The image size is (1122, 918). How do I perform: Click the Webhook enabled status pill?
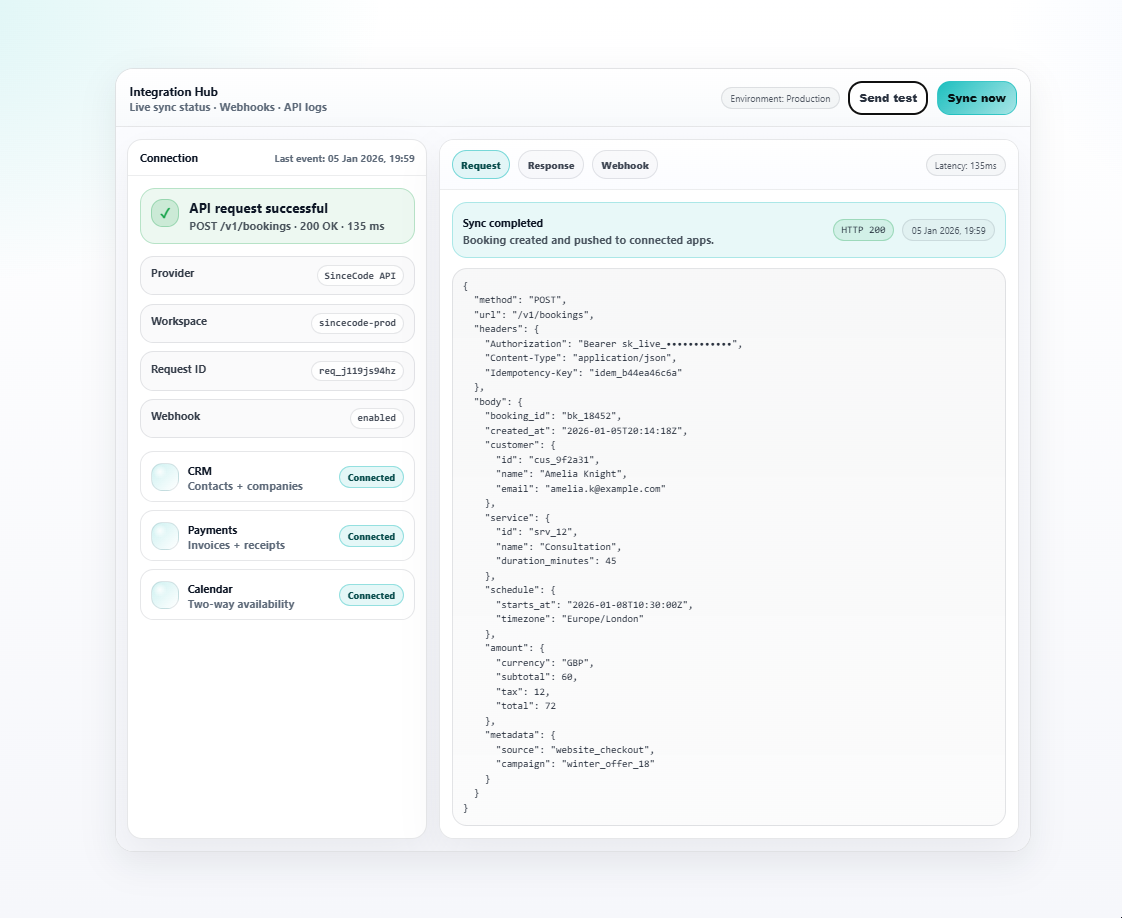(376, 418)
